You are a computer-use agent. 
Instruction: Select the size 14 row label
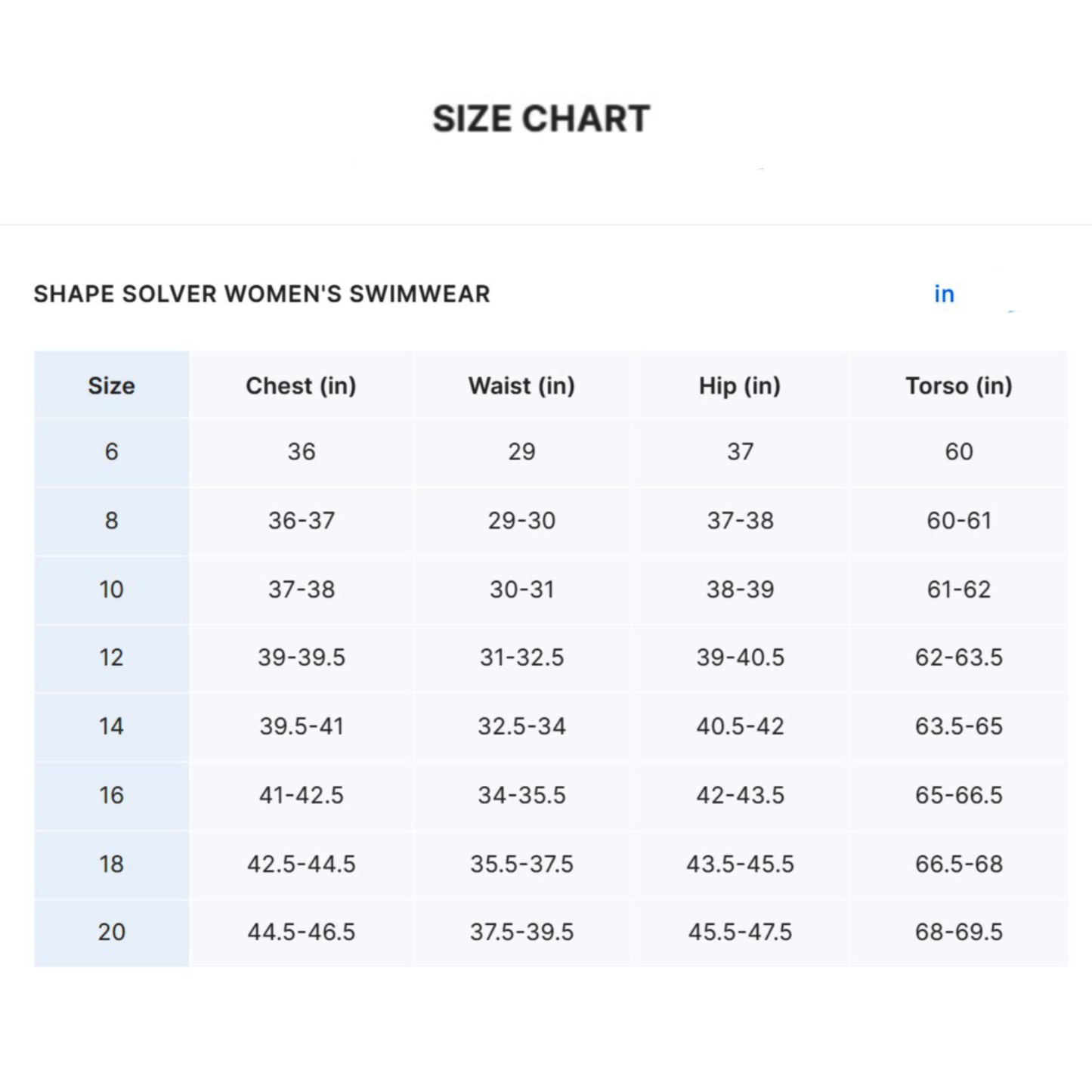(111, 726)
